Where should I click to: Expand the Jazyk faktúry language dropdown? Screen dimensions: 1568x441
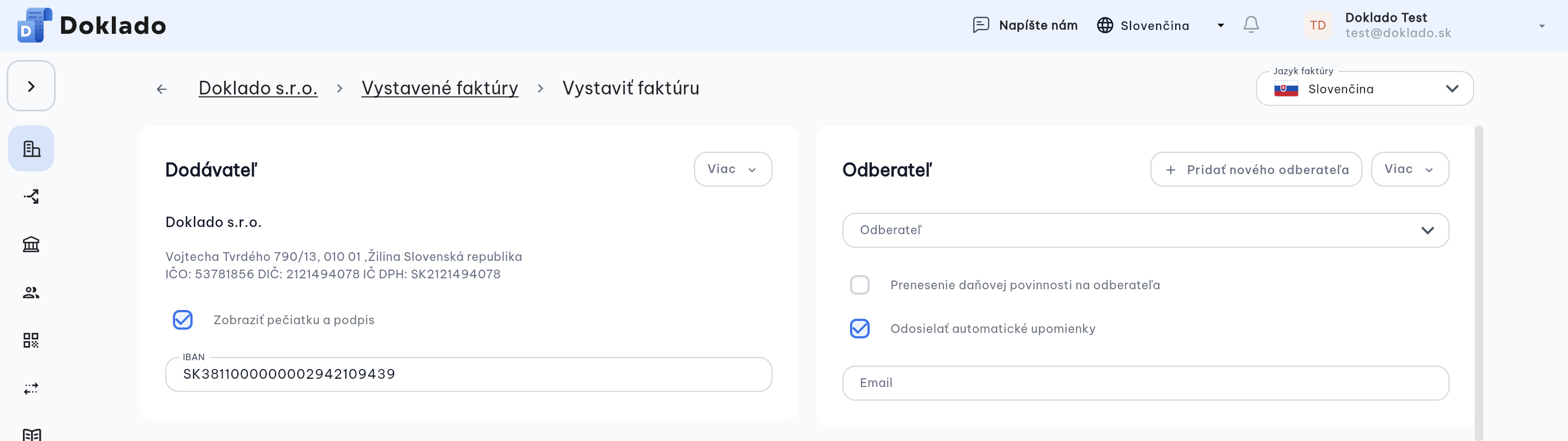pos(1364,89)
